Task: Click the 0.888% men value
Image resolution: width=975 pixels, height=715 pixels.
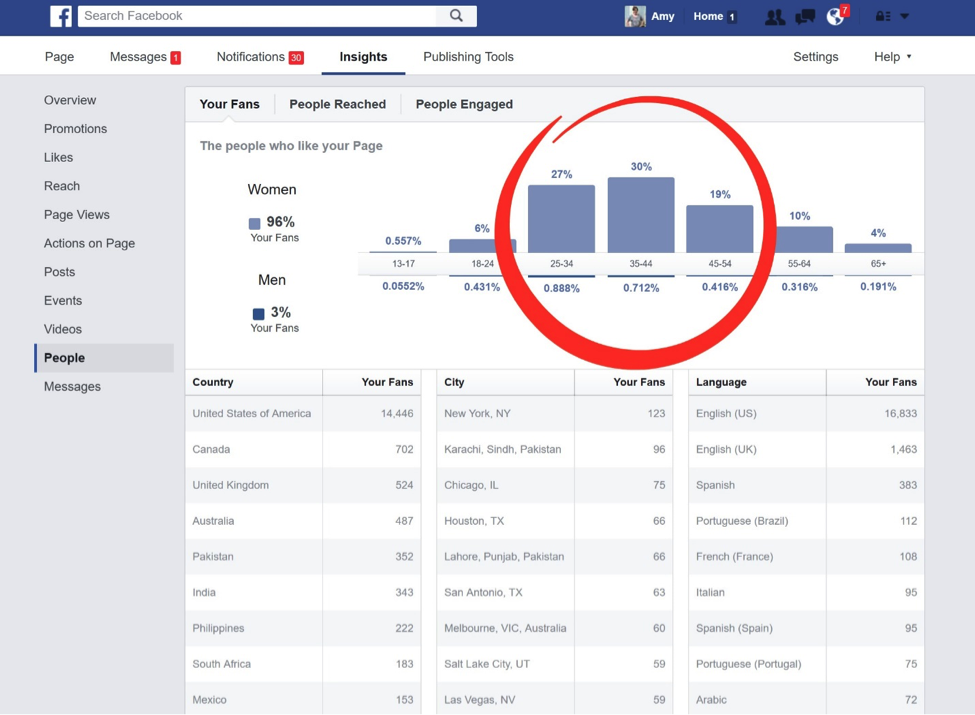Action: 561,288
